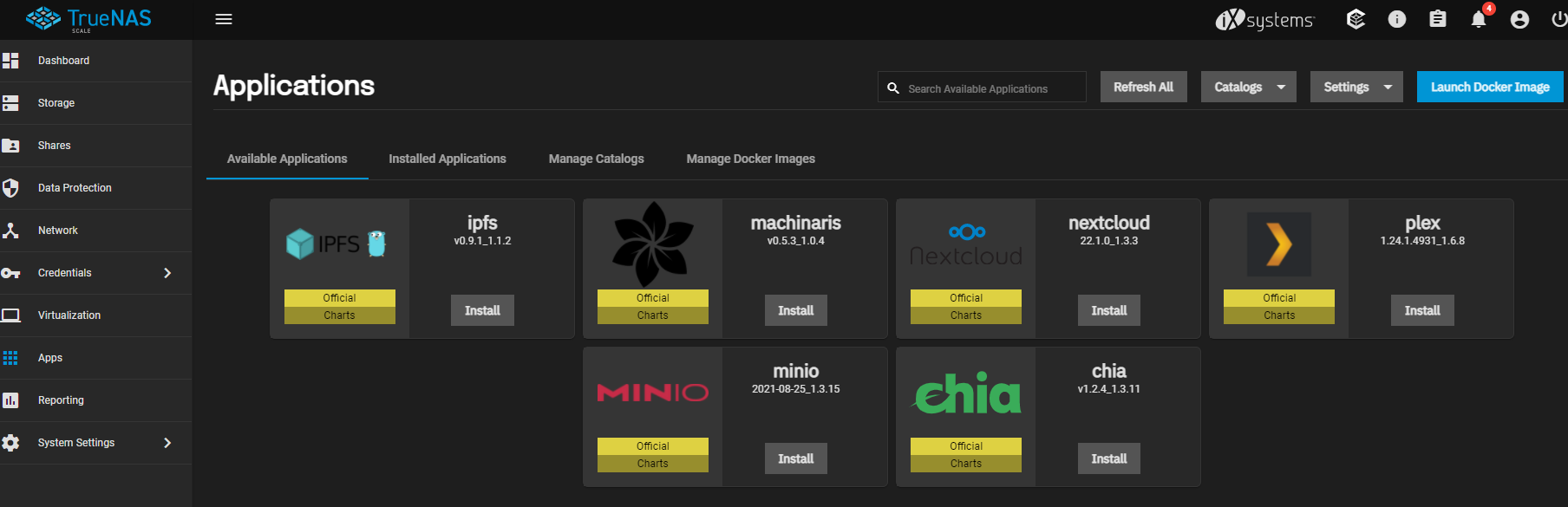Click the Reporting chart icon
Viewport: 1568px width, 507px height.
click(10, 400)
